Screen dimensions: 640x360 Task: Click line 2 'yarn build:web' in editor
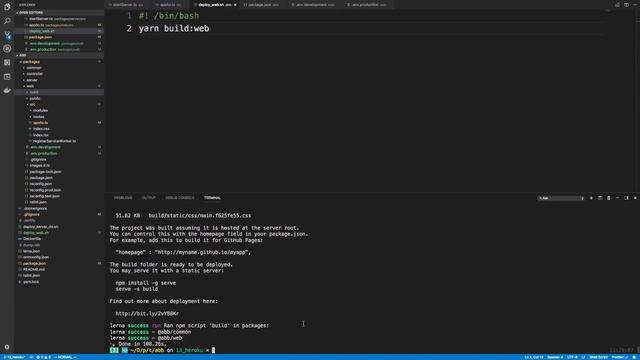(174, 29)
